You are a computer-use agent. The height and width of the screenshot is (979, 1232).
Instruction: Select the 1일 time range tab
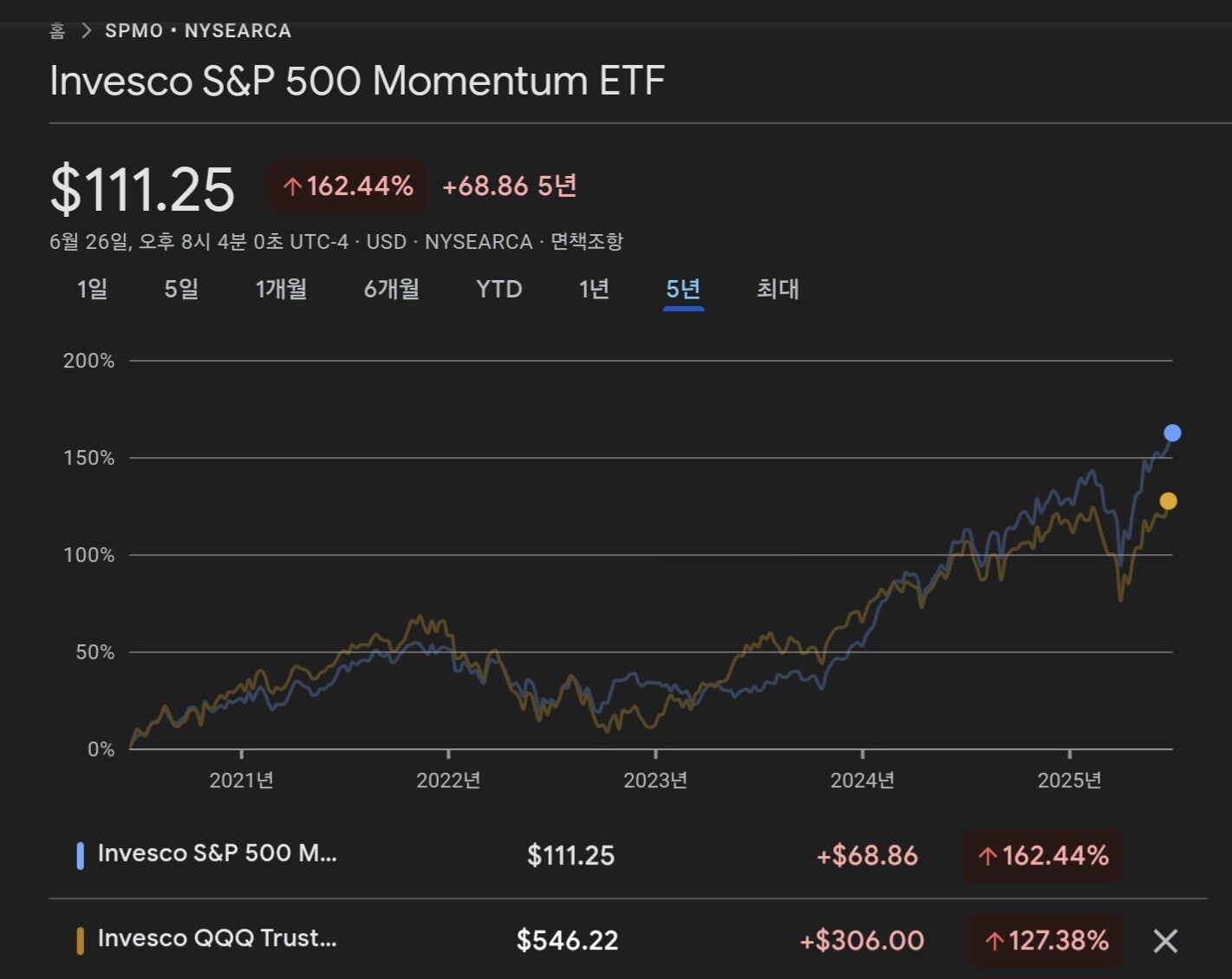tap(92, 289)
